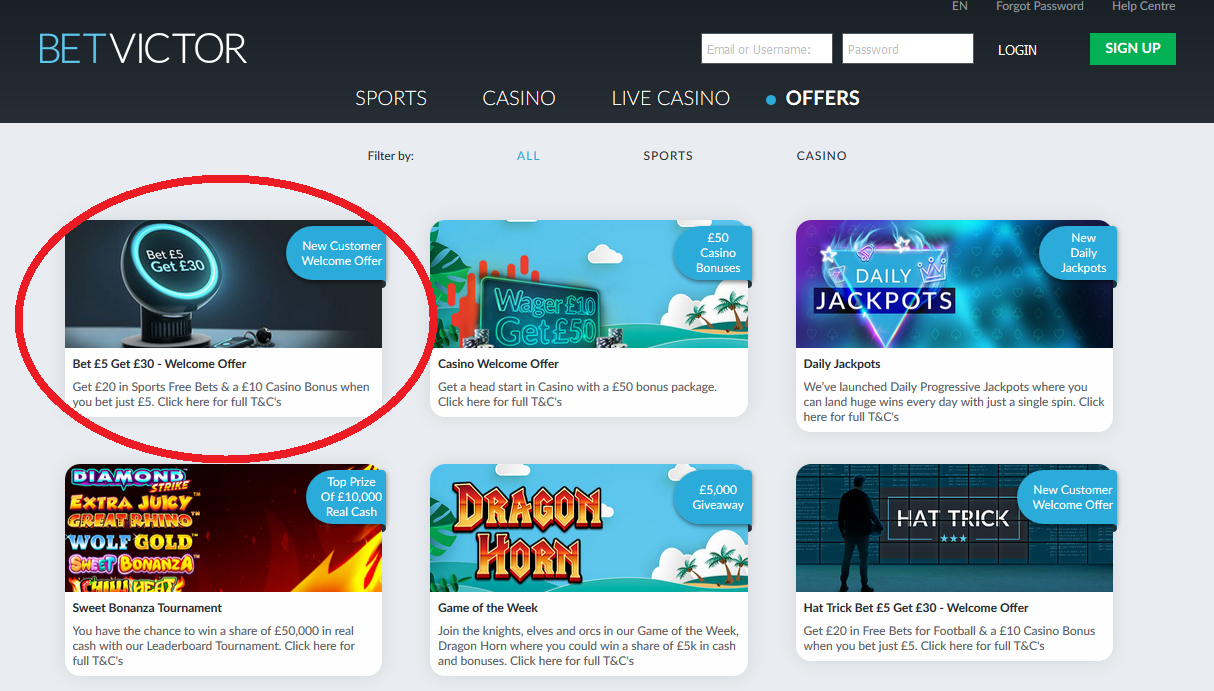Open the Forgot Password link
The height and width of the screenshot is (691, 1214).
[1040, 6]
